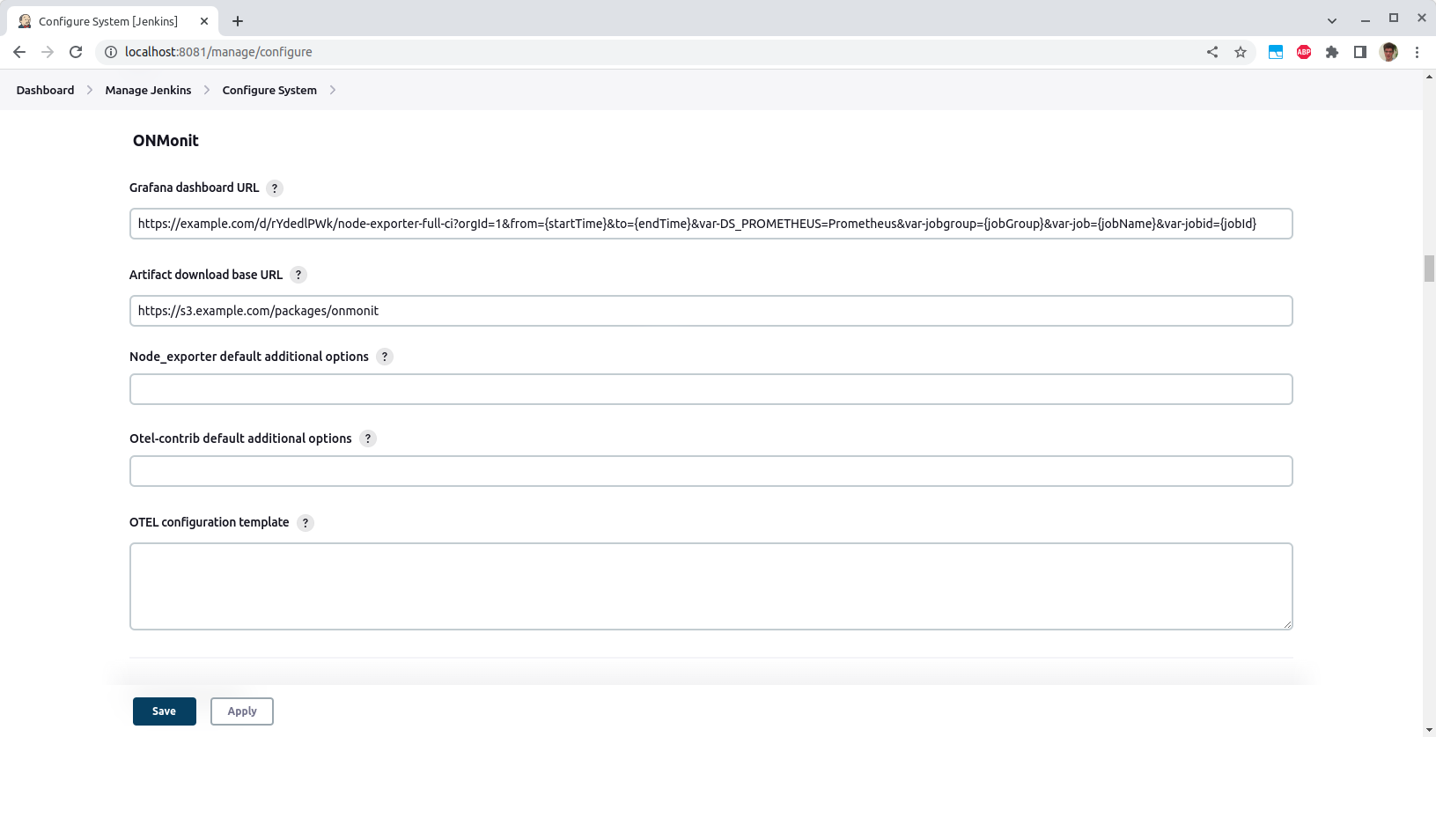
Task: Open Manage Jenkins breadcrumb link
Action: pyautogui.click(x=148, y=90)
